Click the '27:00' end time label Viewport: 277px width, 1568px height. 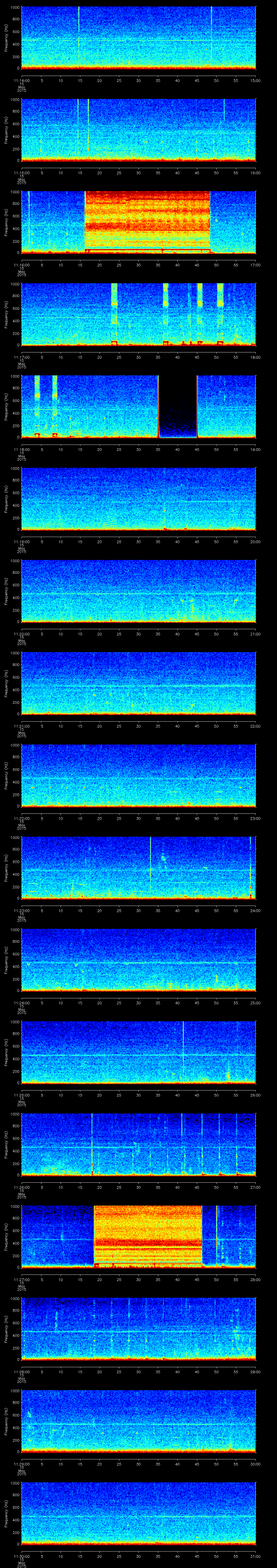[255, 1187]
